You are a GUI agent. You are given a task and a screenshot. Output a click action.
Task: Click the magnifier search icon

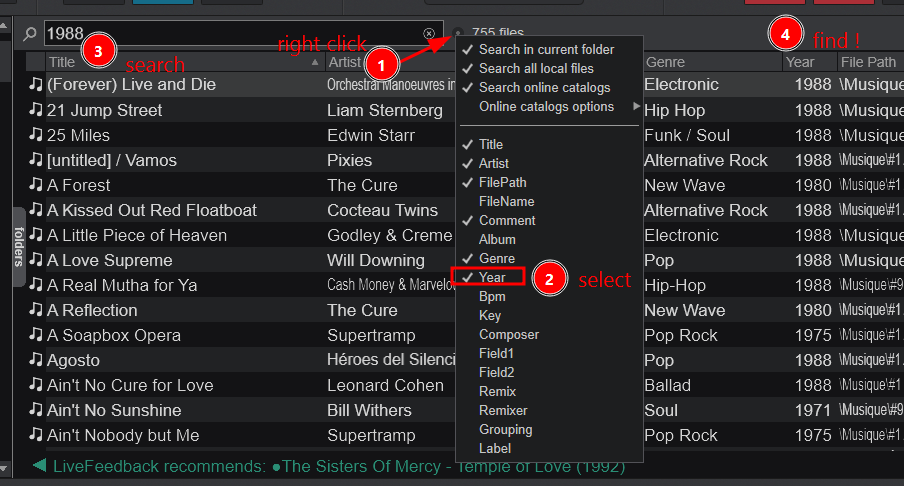click(30, 34)
